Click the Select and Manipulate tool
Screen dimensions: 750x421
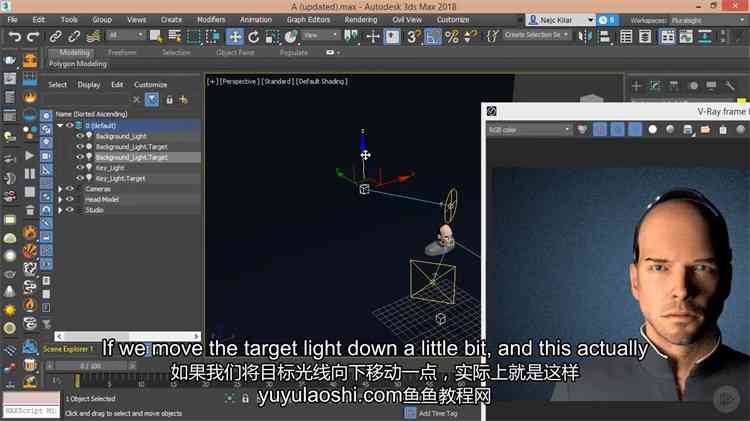pyautogui.click(x=373, y=36)
